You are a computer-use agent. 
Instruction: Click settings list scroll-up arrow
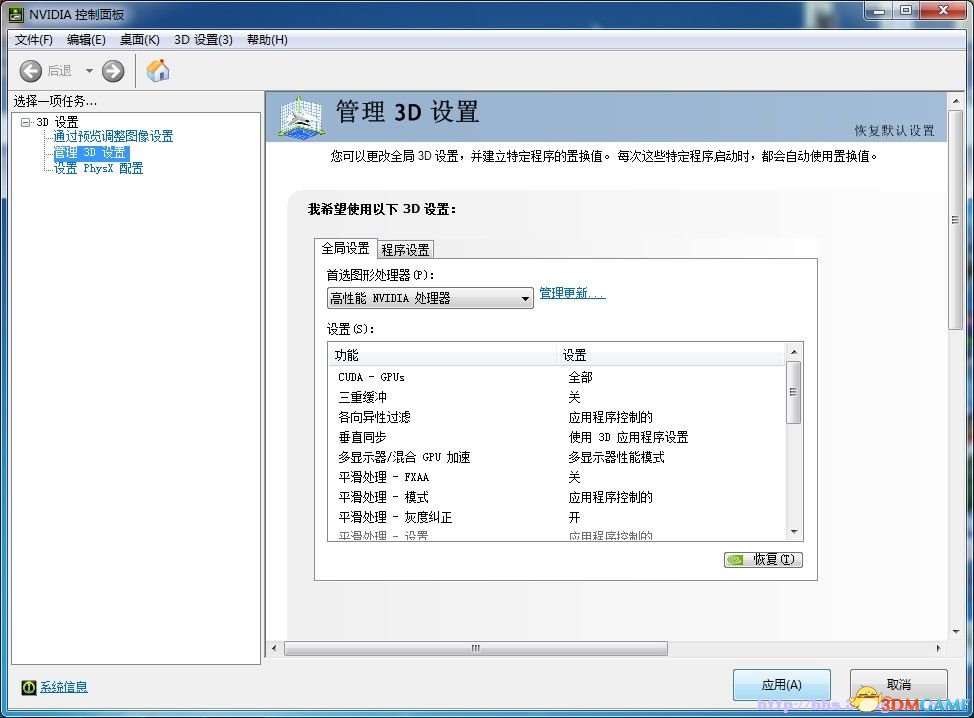point(794,352)
